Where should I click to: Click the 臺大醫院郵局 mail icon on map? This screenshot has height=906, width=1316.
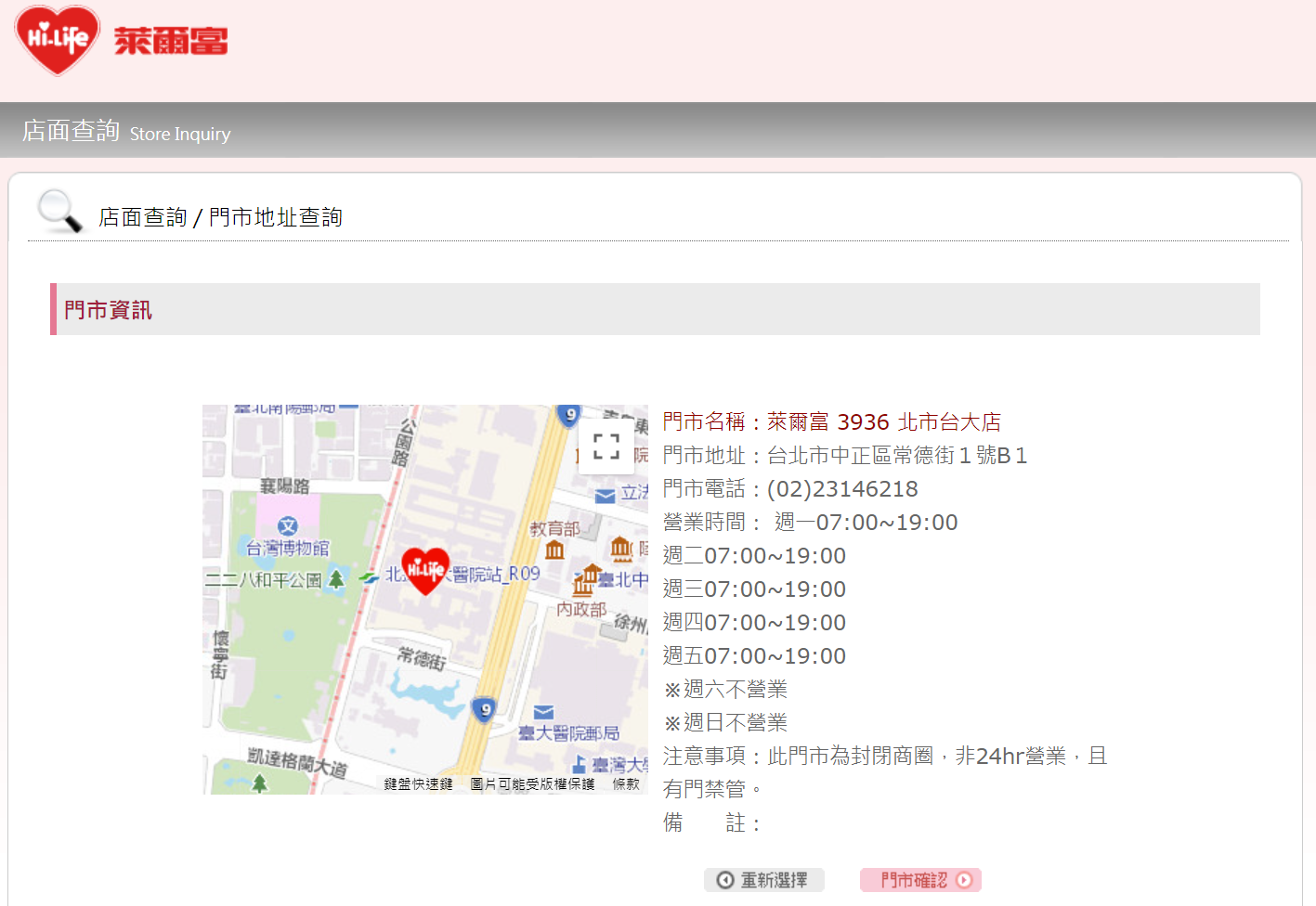pyautogui.click(x=543, y=712)
